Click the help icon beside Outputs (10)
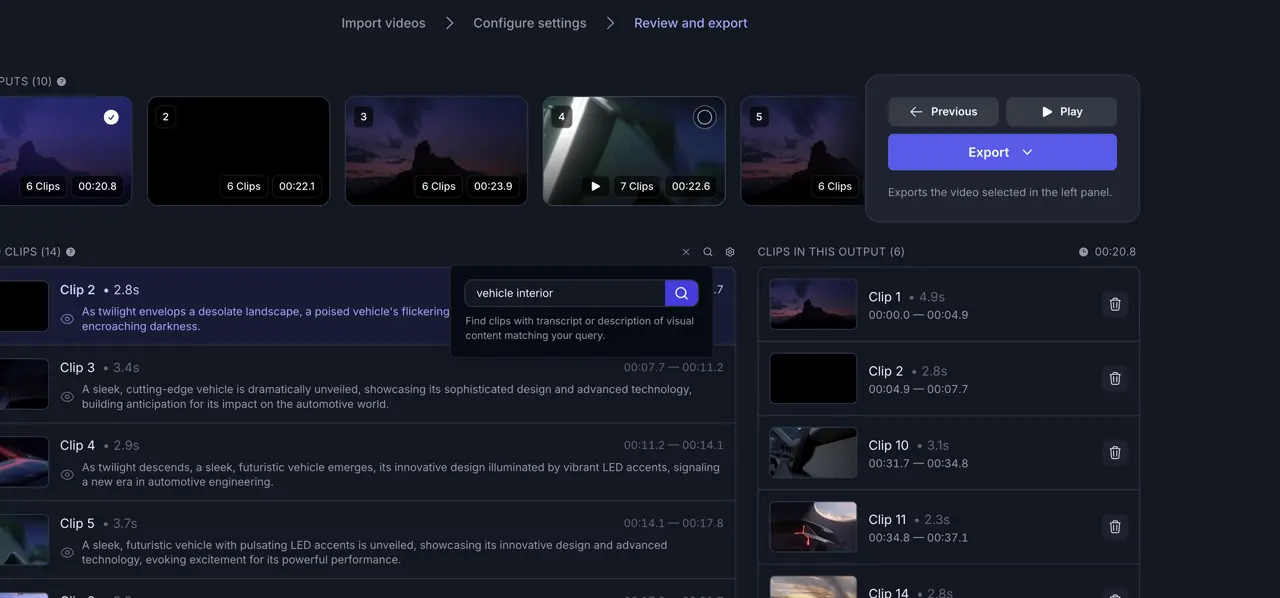This screenshot has width=1280, height=598. (62, 82)
